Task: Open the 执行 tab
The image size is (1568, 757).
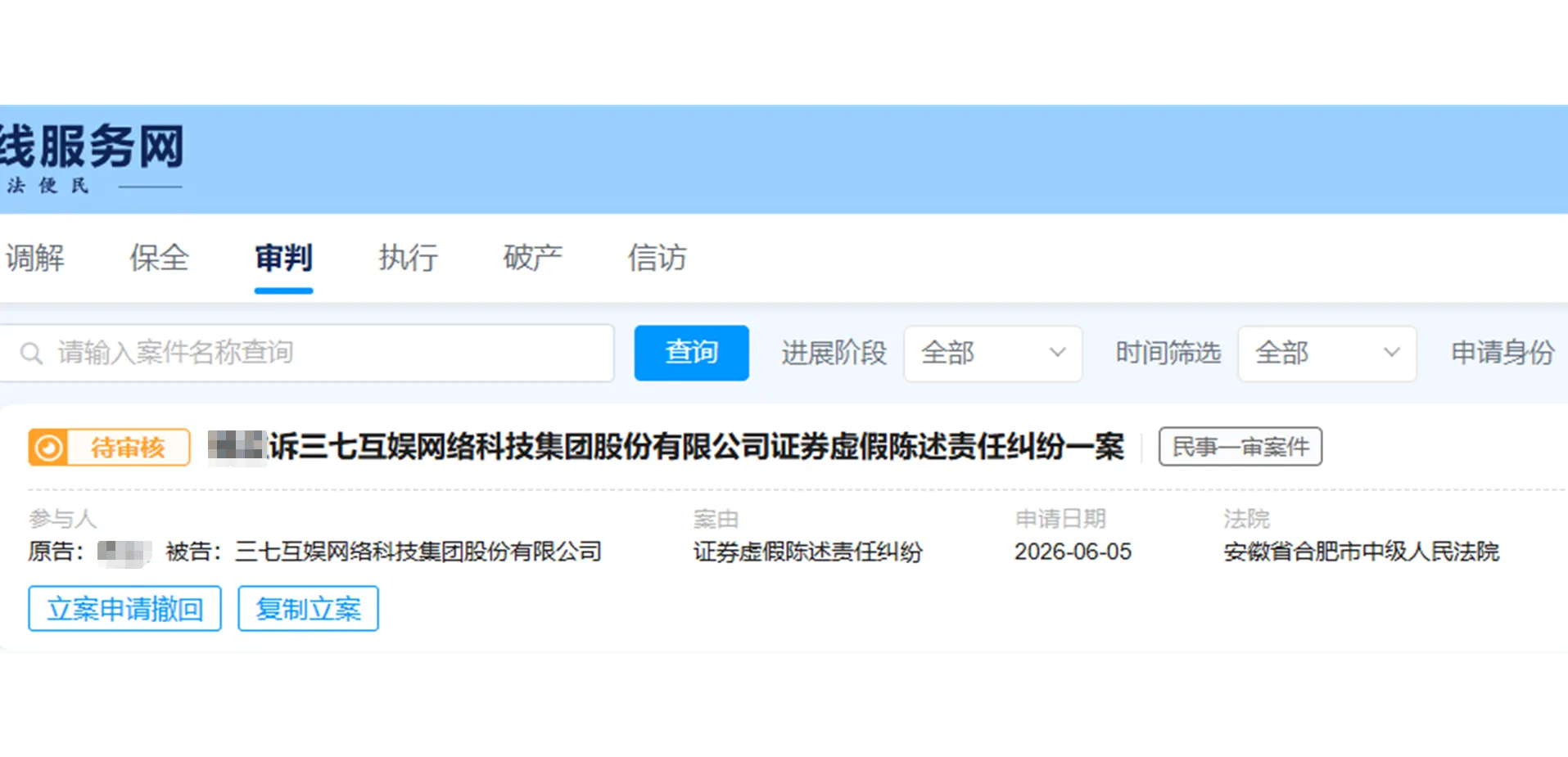Action: coord(408,258)
